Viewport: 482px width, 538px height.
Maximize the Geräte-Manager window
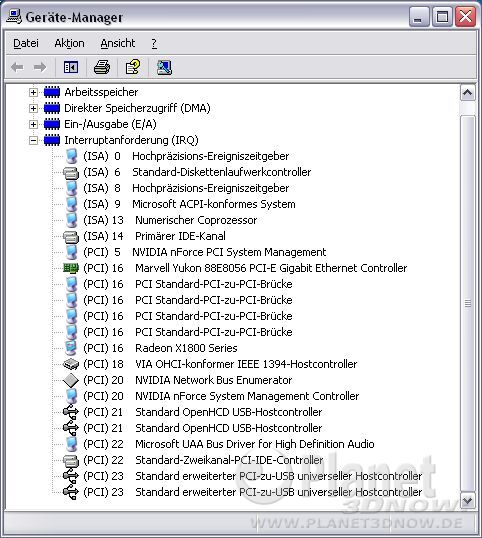(x=442, y=17)
